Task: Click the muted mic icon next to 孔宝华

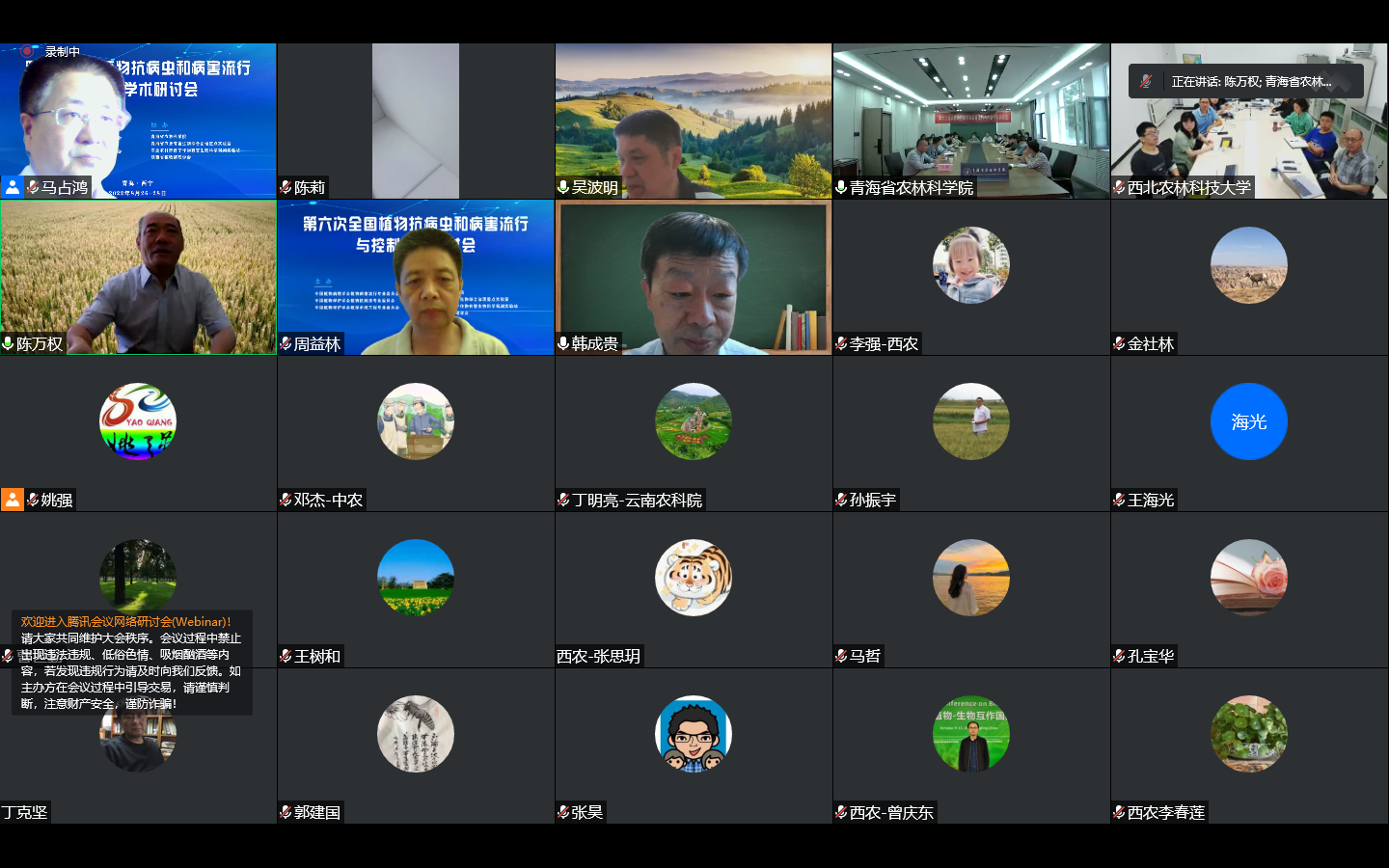Action: 1119,656
